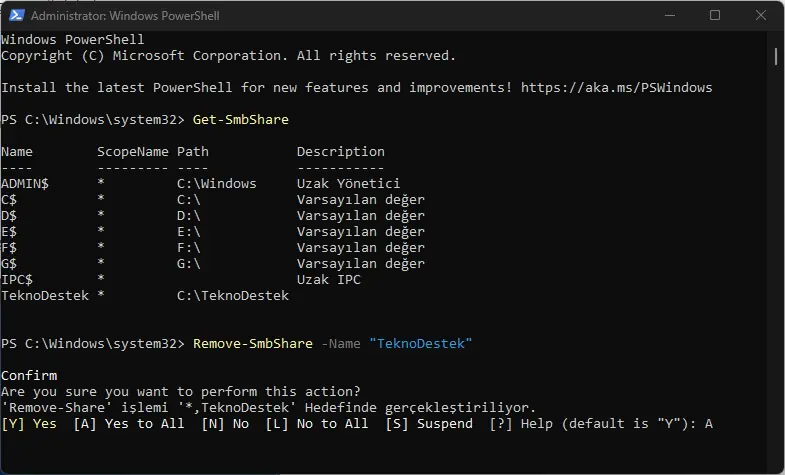
Task: Click the '[L] No to All' option
Action: tap(317, 424)
